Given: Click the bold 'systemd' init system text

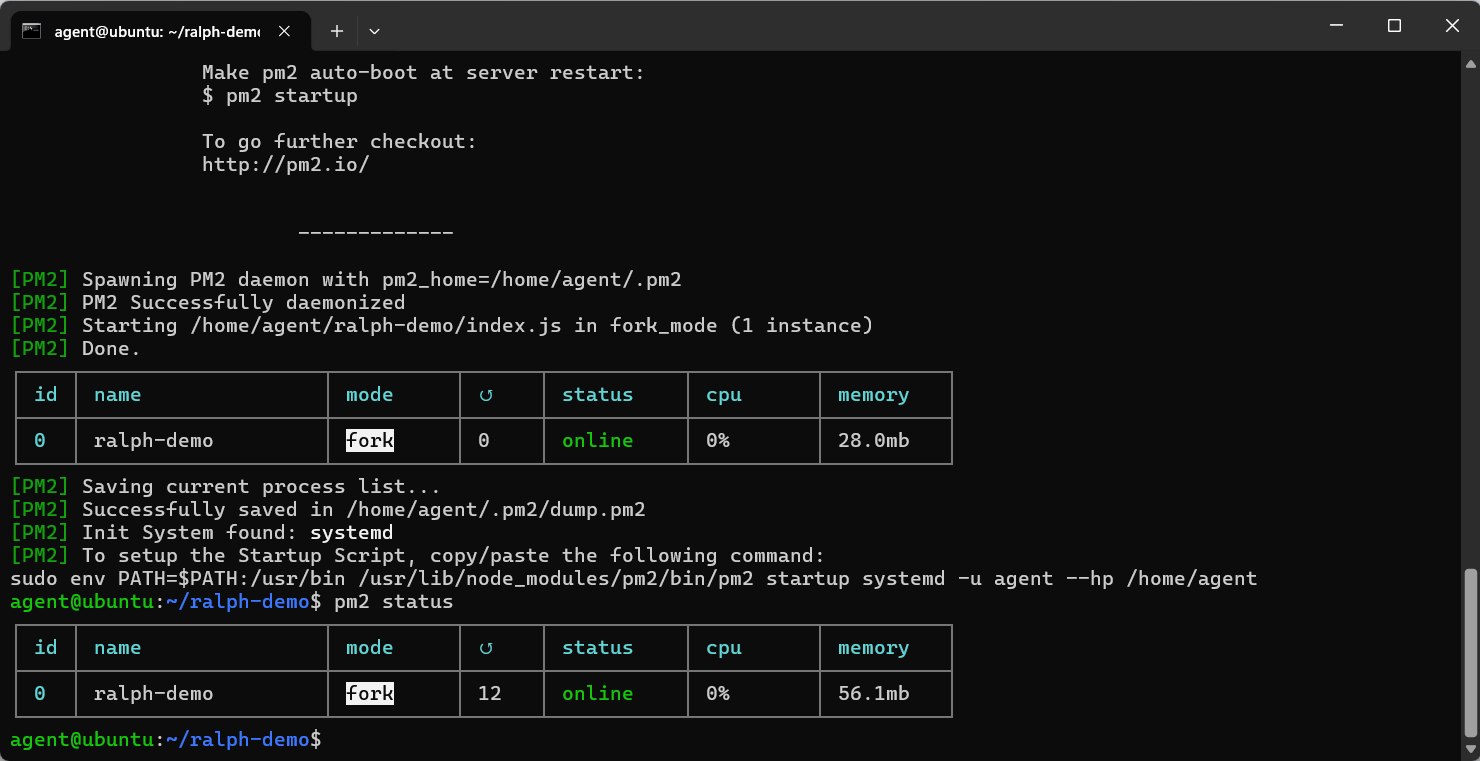Looking at the screenshot, I should coord(351,533).
